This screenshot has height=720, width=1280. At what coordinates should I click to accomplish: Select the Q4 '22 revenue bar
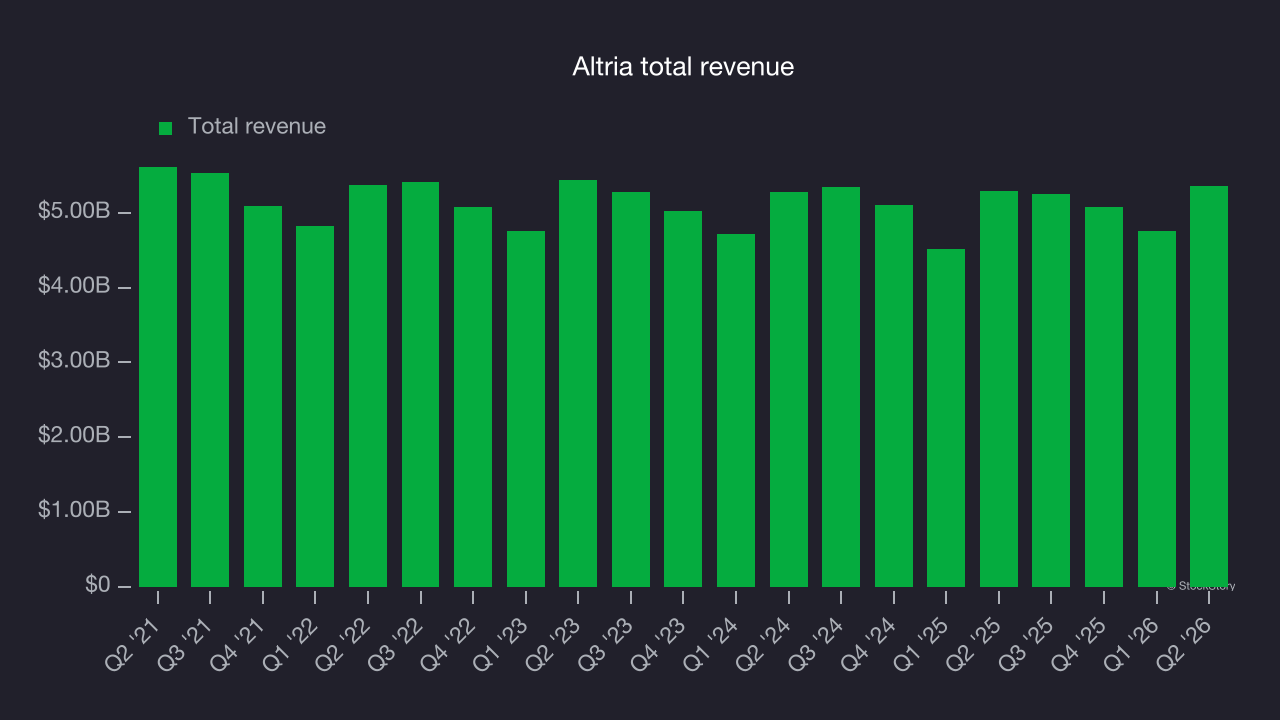tap(473, 397)
